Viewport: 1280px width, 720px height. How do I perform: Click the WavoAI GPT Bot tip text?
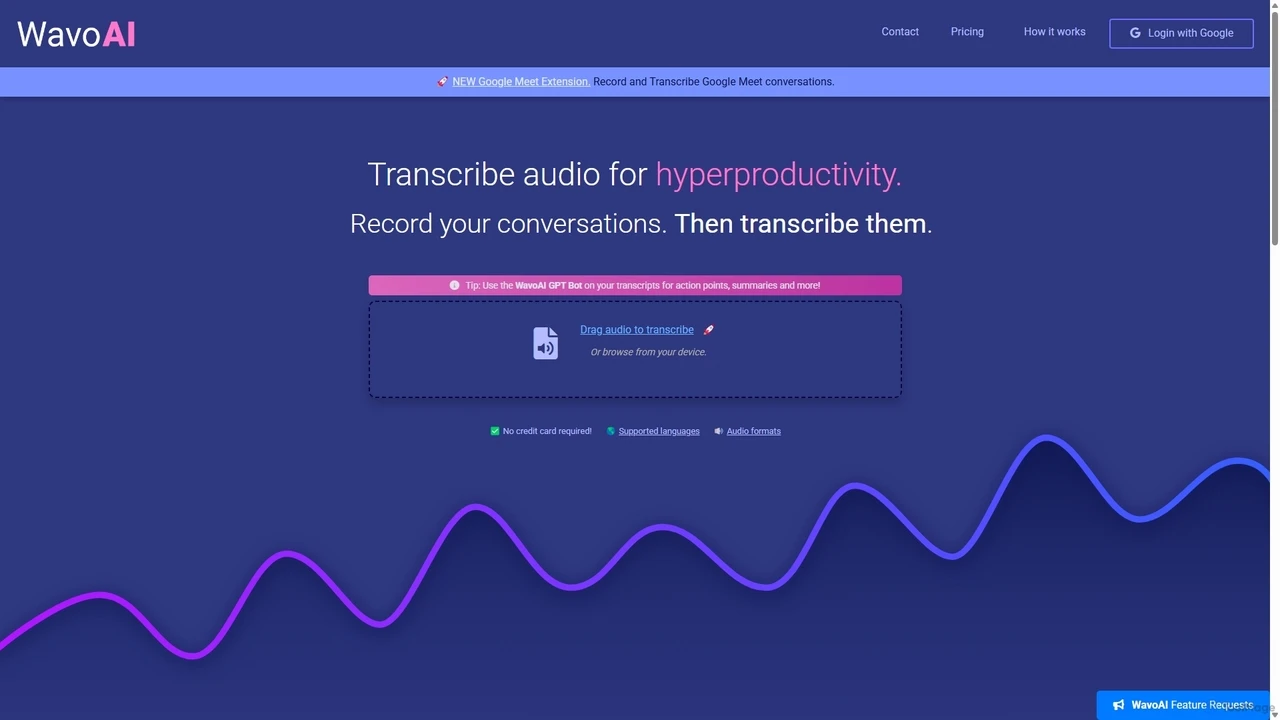[642, 285]
